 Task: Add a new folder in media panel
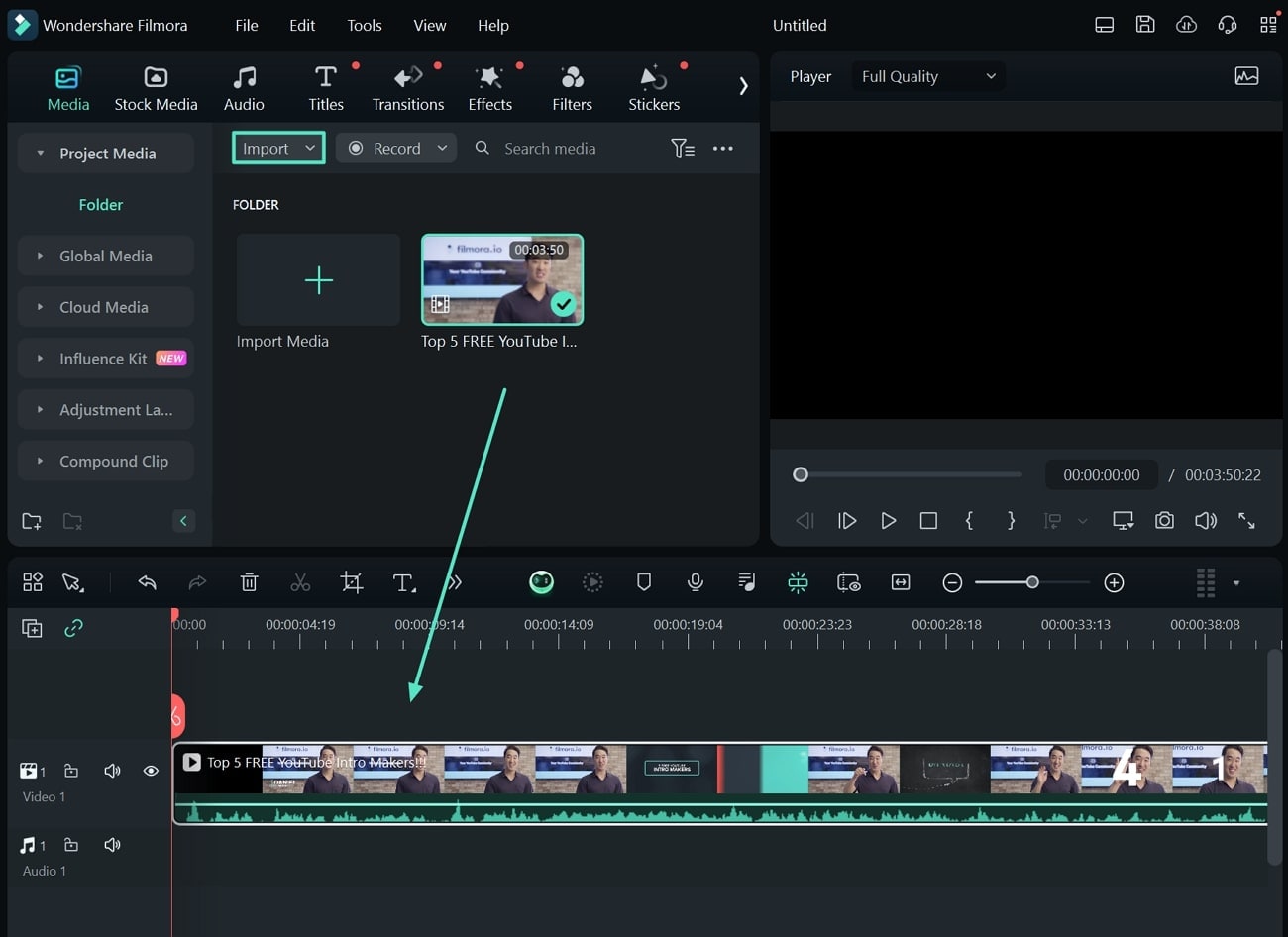coord(32,521)
